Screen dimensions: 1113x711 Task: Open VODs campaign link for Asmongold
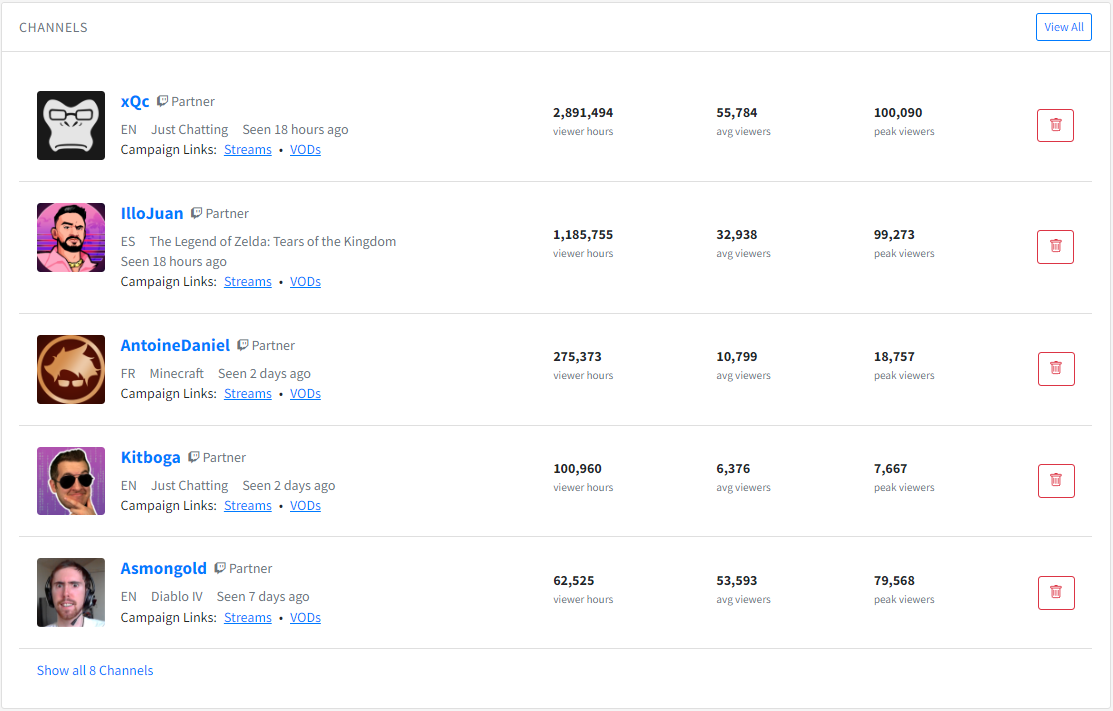tap(305, 618)
